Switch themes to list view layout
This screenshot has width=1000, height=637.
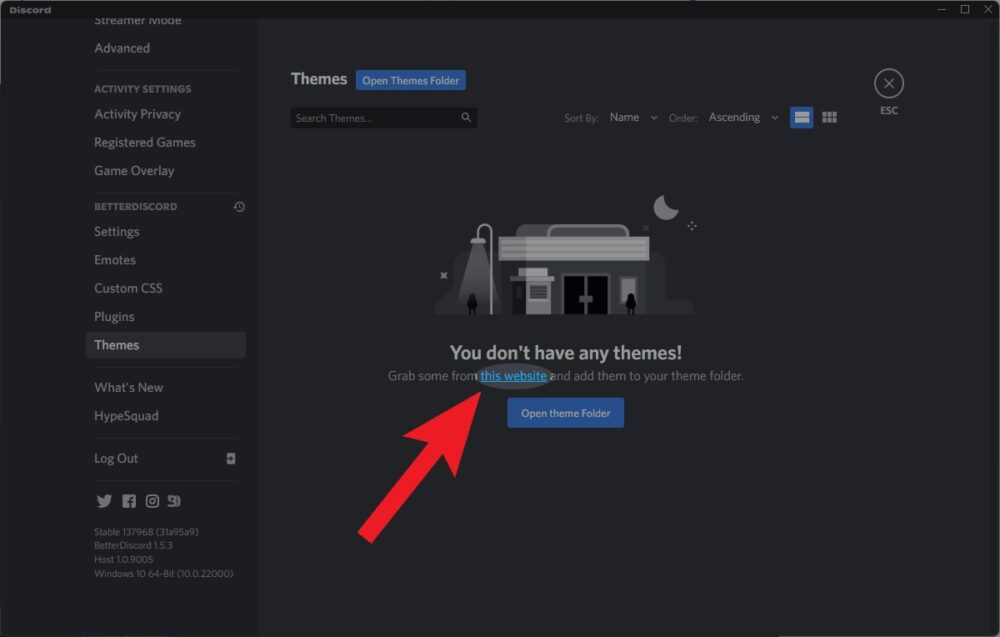(801, 117)
